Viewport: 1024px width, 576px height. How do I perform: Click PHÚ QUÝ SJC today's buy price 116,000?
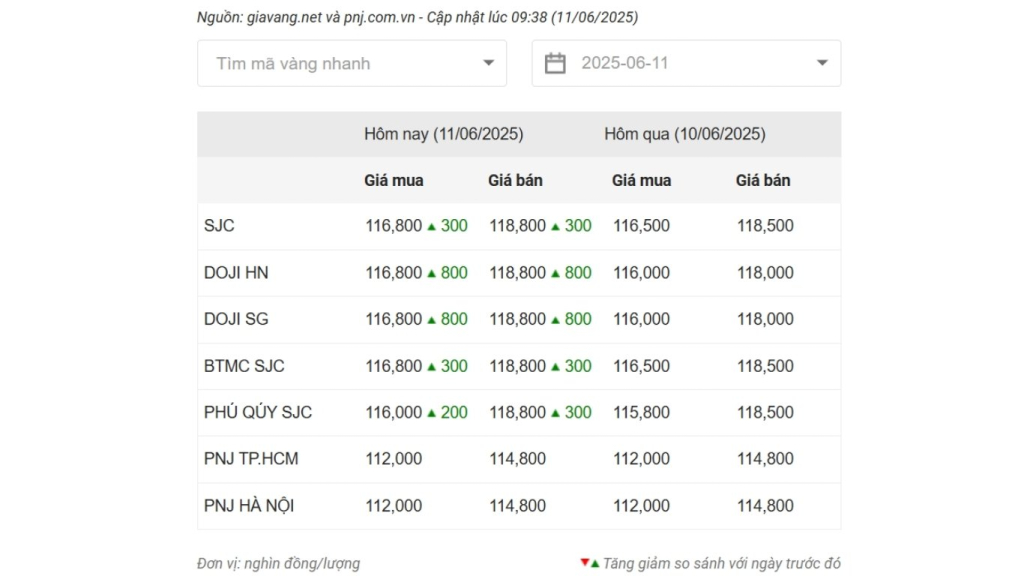(394, 413)
